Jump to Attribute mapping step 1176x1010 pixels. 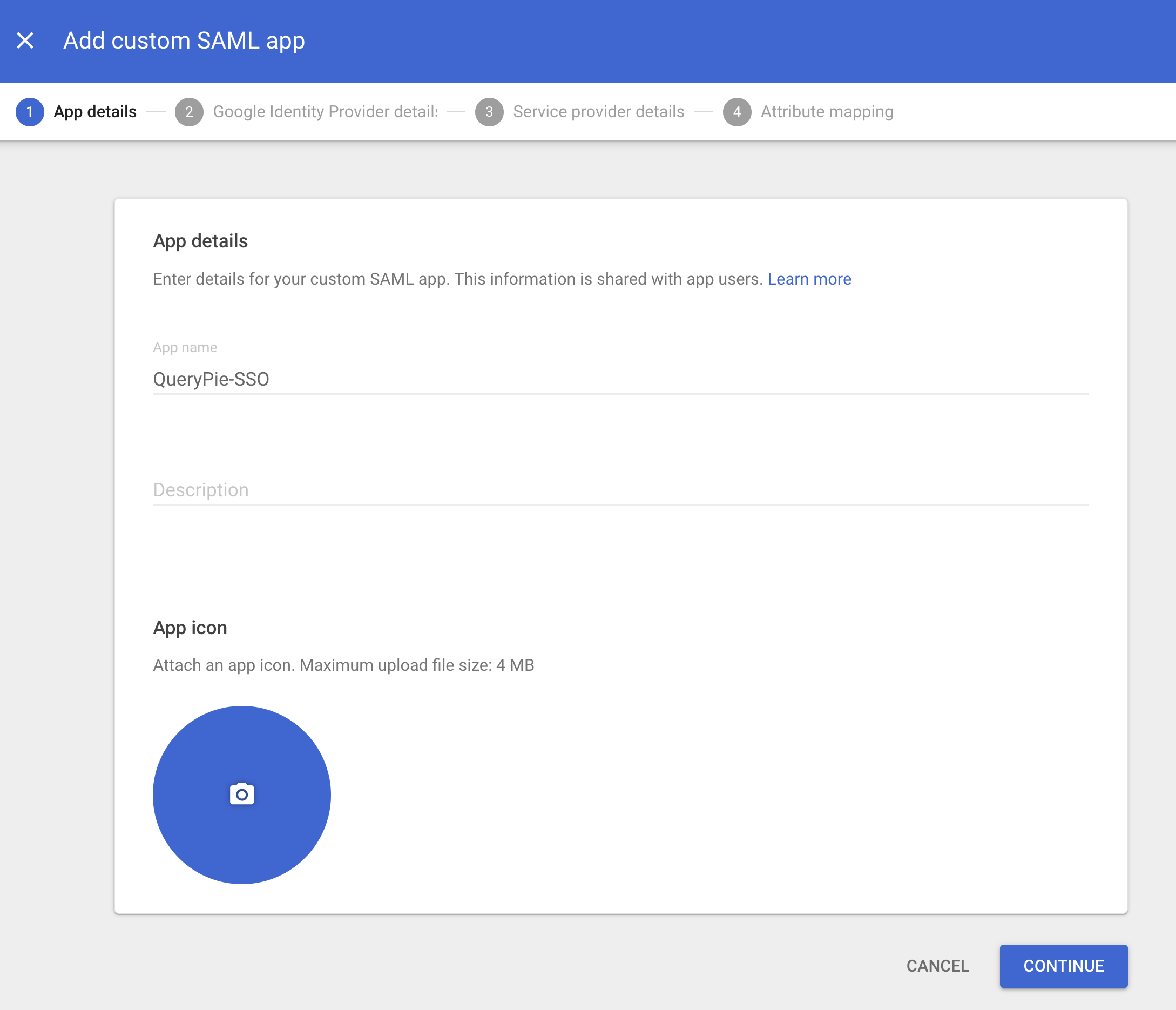[x=808, y=112]
